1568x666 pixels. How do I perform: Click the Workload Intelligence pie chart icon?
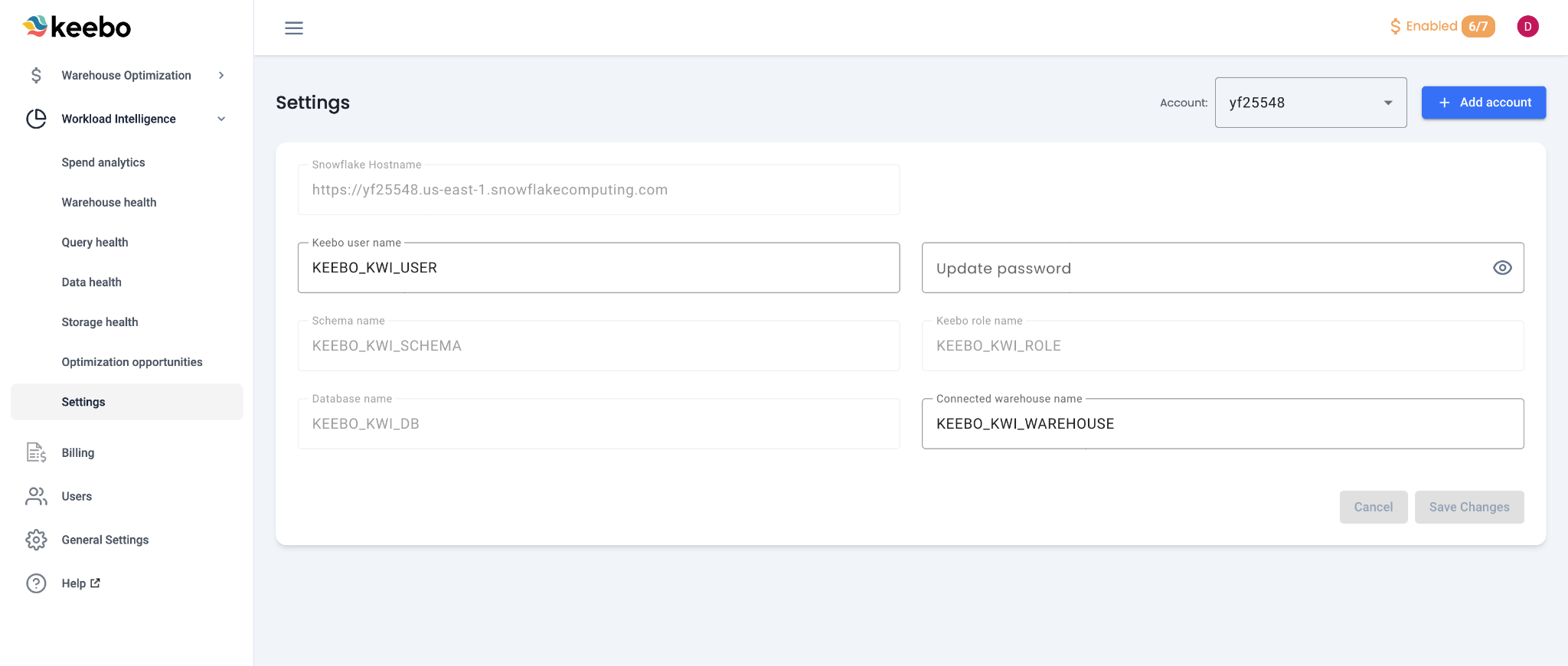coord(36,119)
